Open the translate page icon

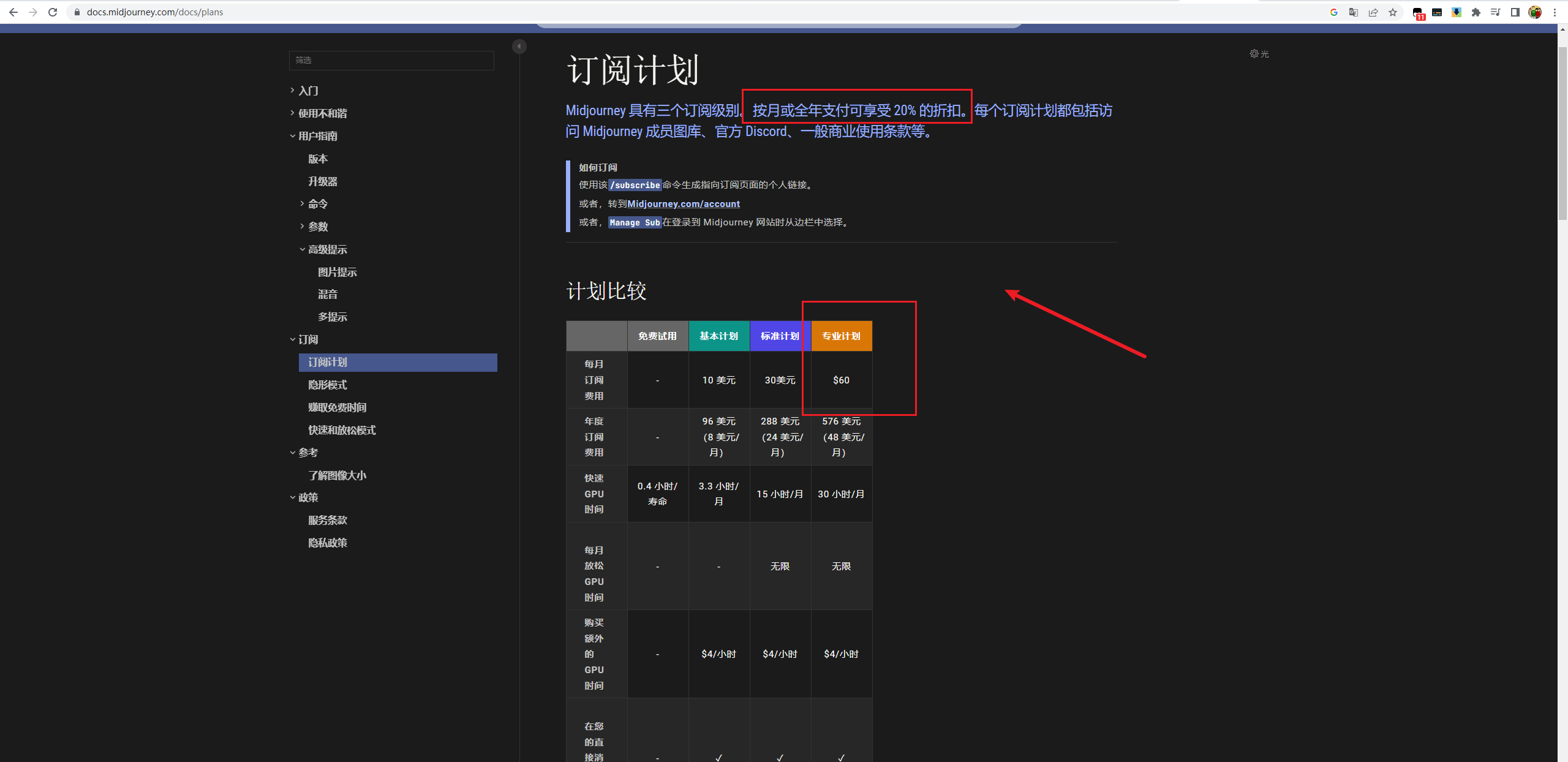pos(1354,12)
